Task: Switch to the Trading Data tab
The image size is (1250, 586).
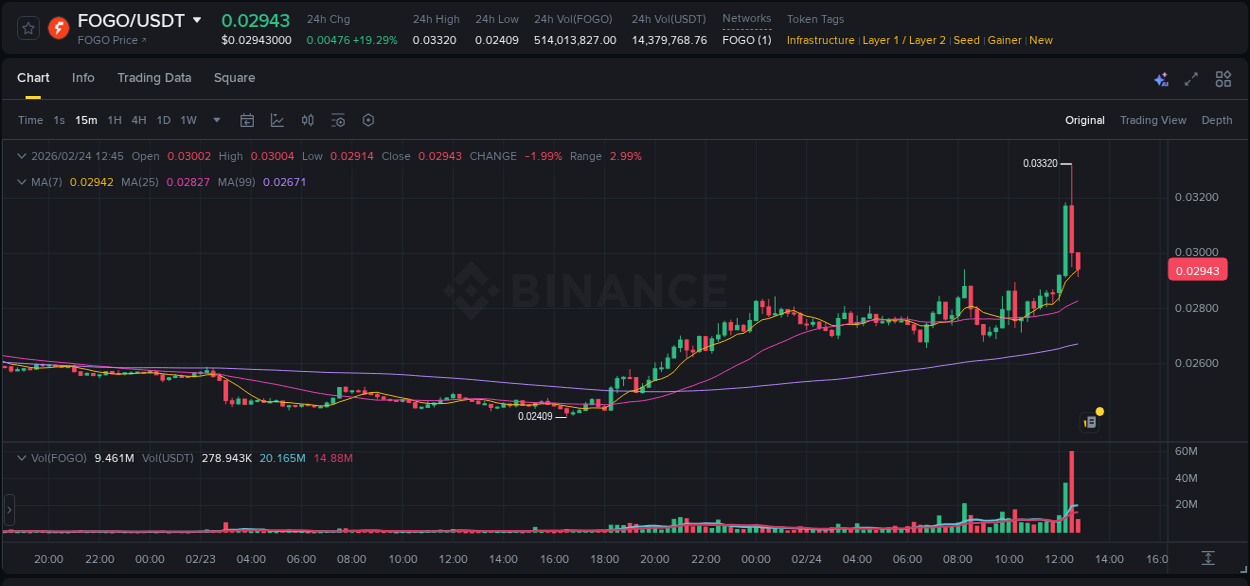Action: tap(154, 78)
